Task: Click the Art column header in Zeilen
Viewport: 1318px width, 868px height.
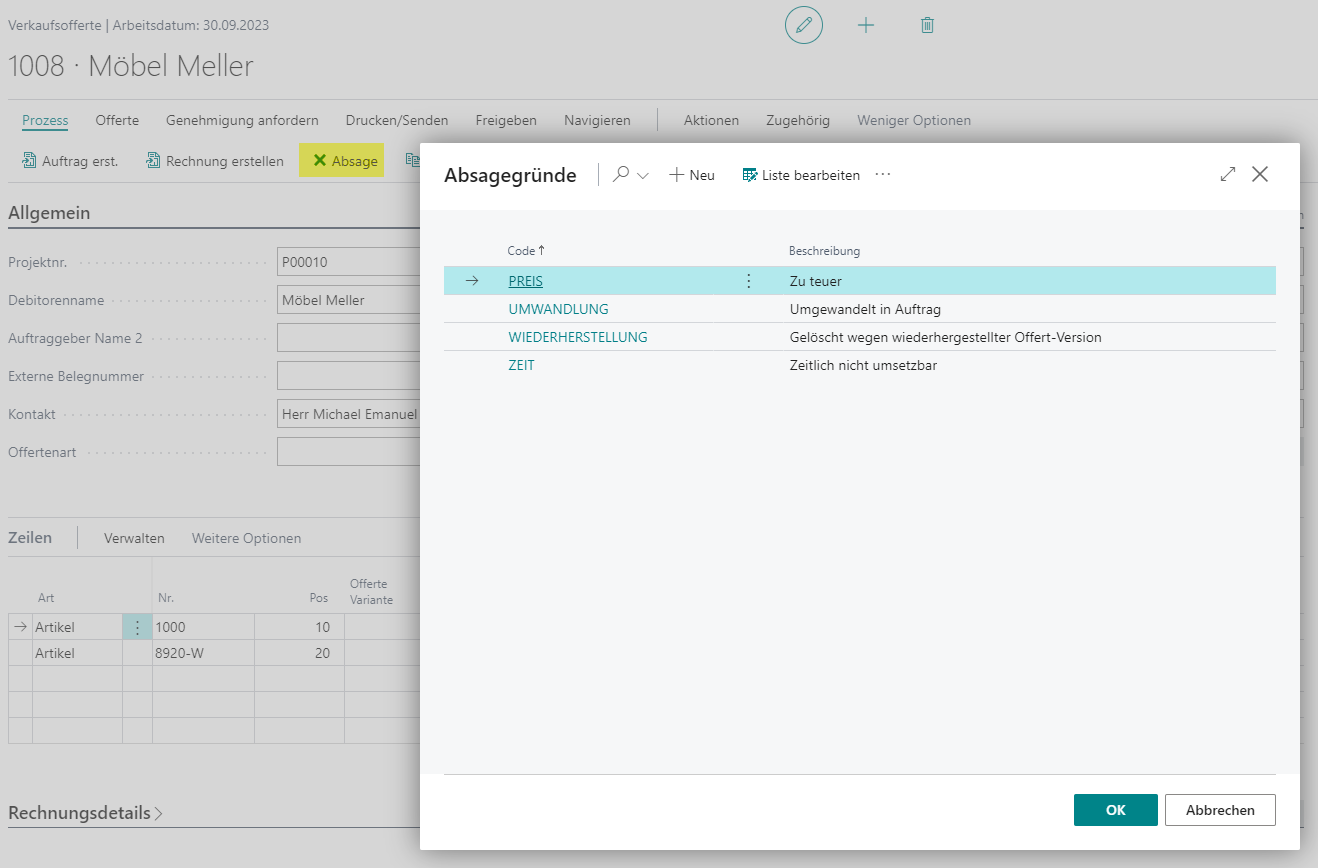Action: [46, 598]
